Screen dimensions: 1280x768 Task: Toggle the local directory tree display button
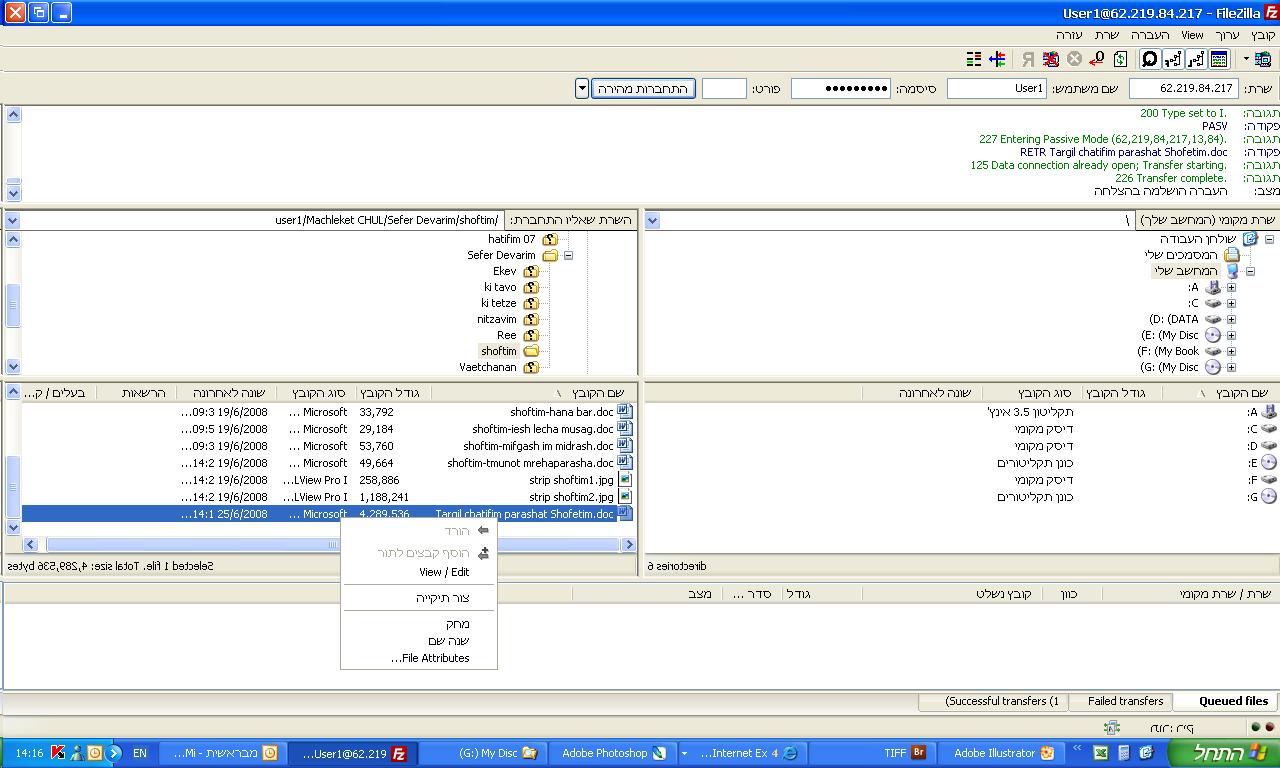[1196, 60]
